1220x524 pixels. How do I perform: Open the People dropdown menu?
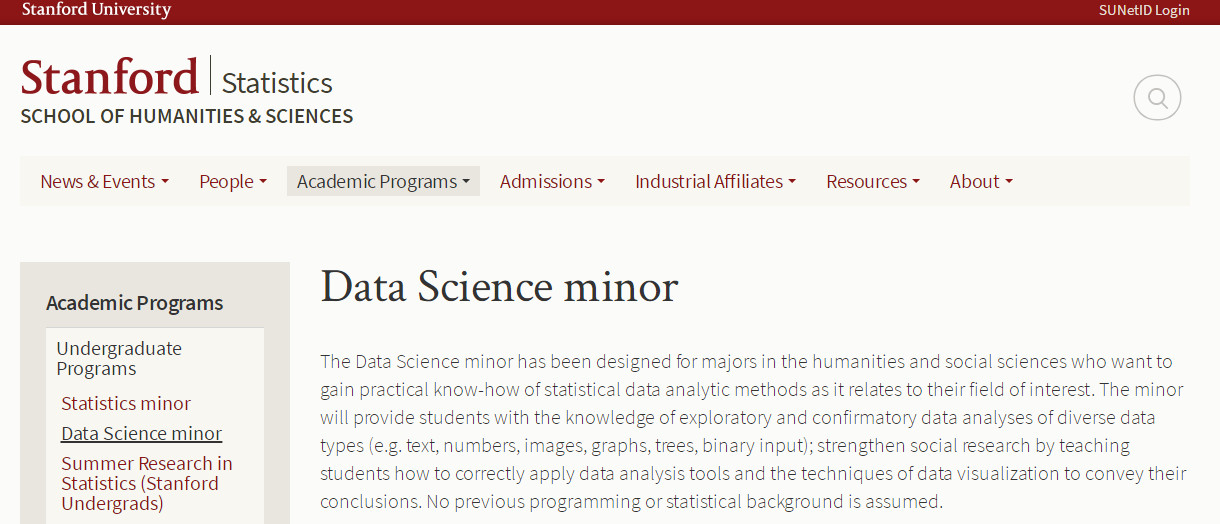(233, 181)
